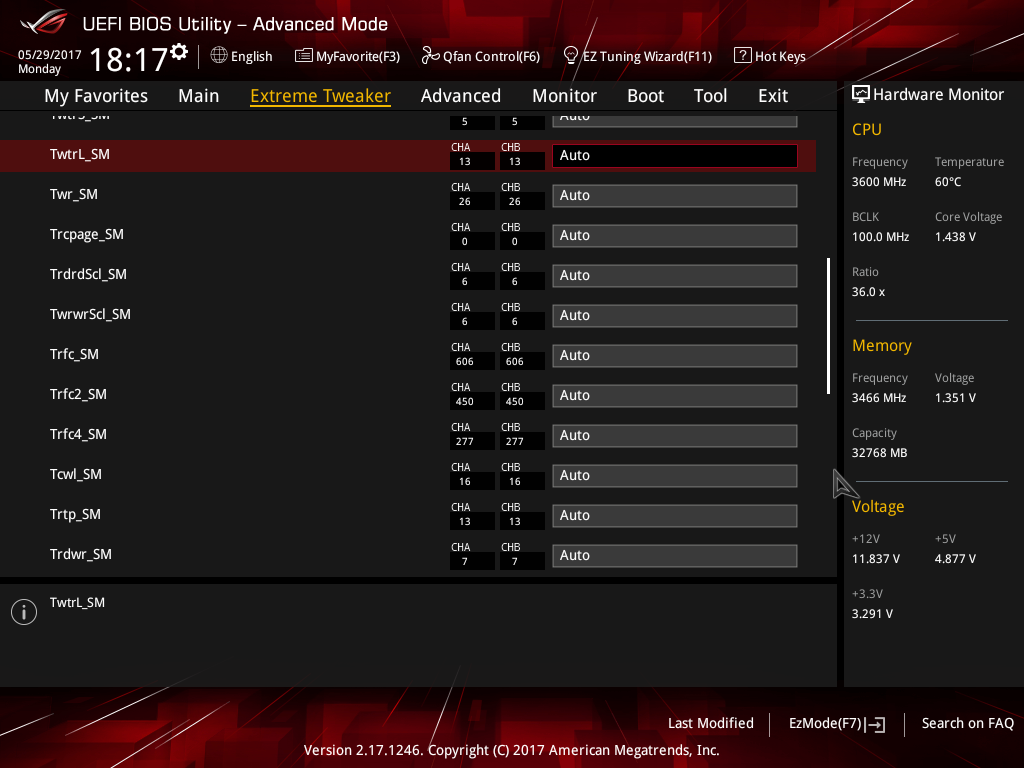
Task: Open Qfan Control fan icon
Action: [430, 56]
